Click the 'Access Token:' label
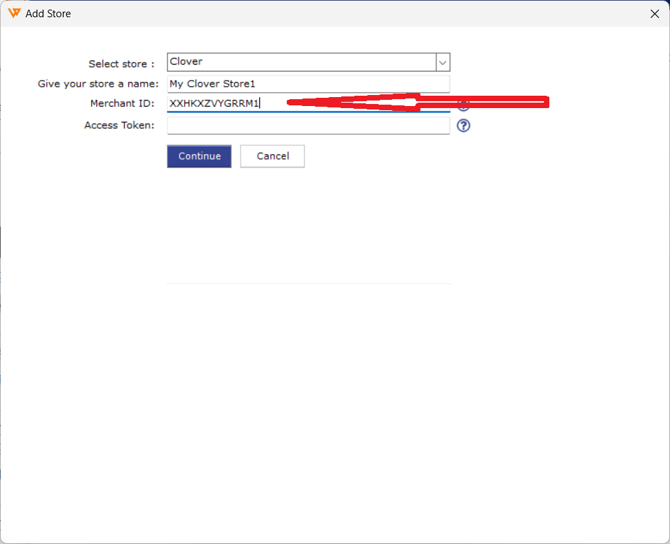The width and height of the screenshot is (670, 544). [119, 126]
